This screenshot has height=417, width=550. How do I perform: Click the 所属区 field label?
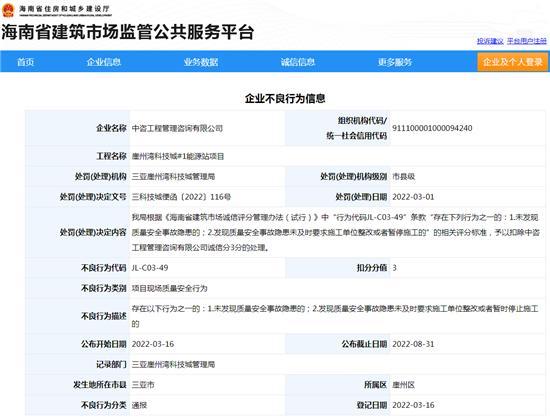pos(375,385)
